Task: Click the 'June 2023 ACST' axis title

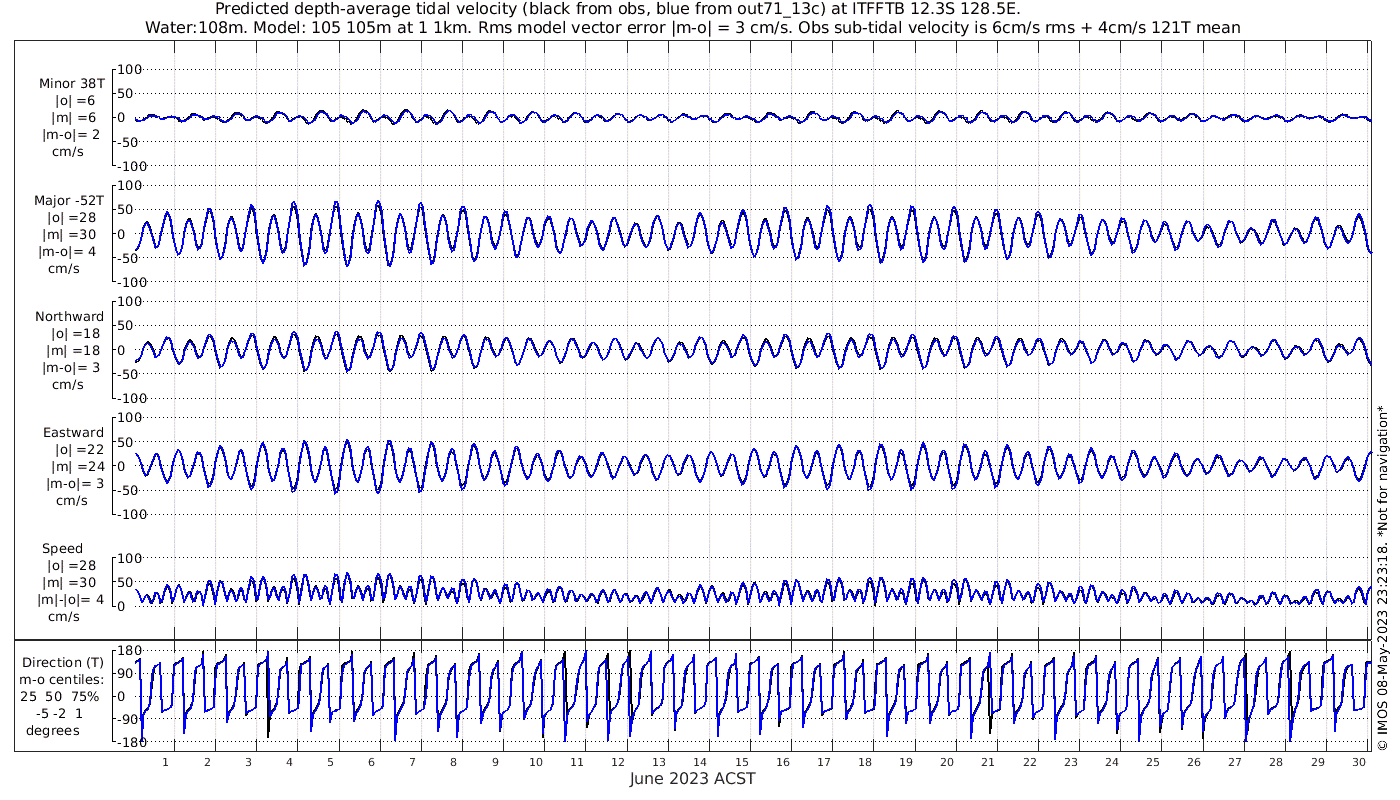Action: (x=693, y=779)
